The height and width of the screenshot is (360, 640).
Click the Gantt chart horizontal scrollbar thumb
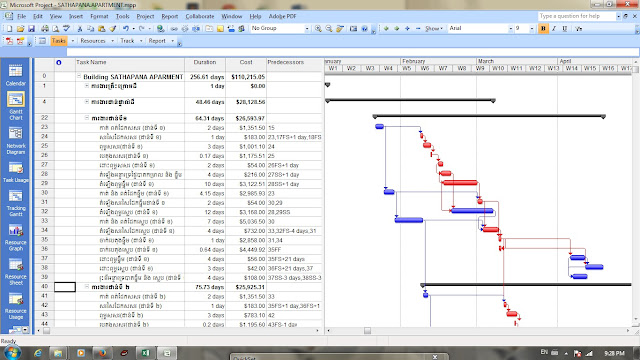tap(367, 331)
